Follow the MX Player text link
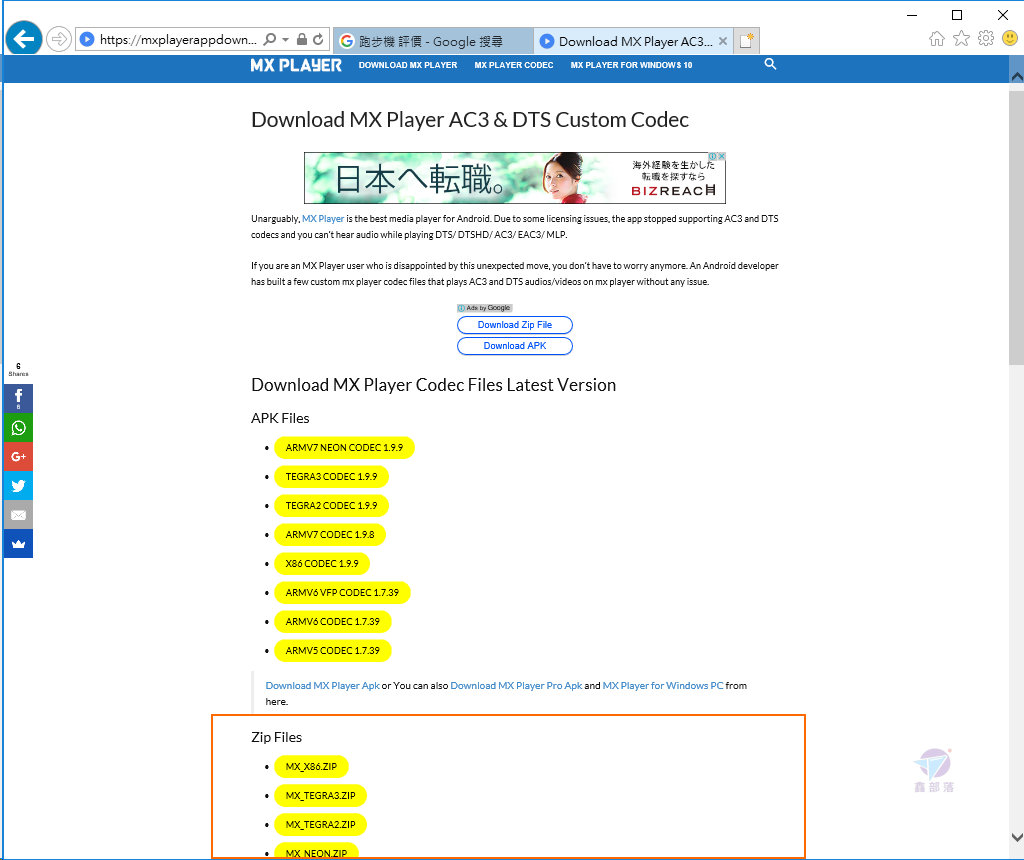Screen dimensions: 1024x860 (323, 219)
